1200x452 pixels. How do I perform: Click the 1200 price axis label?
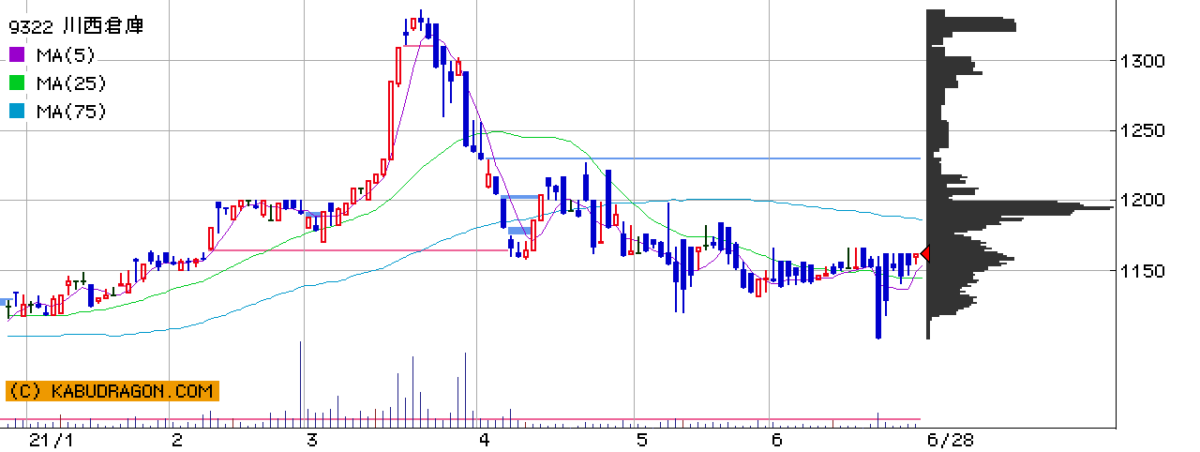(x=1143, y=201)
